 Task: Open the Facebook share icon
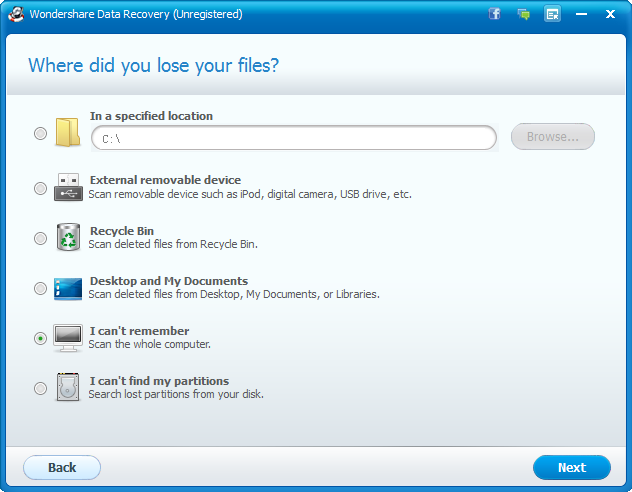pos(494,14)
